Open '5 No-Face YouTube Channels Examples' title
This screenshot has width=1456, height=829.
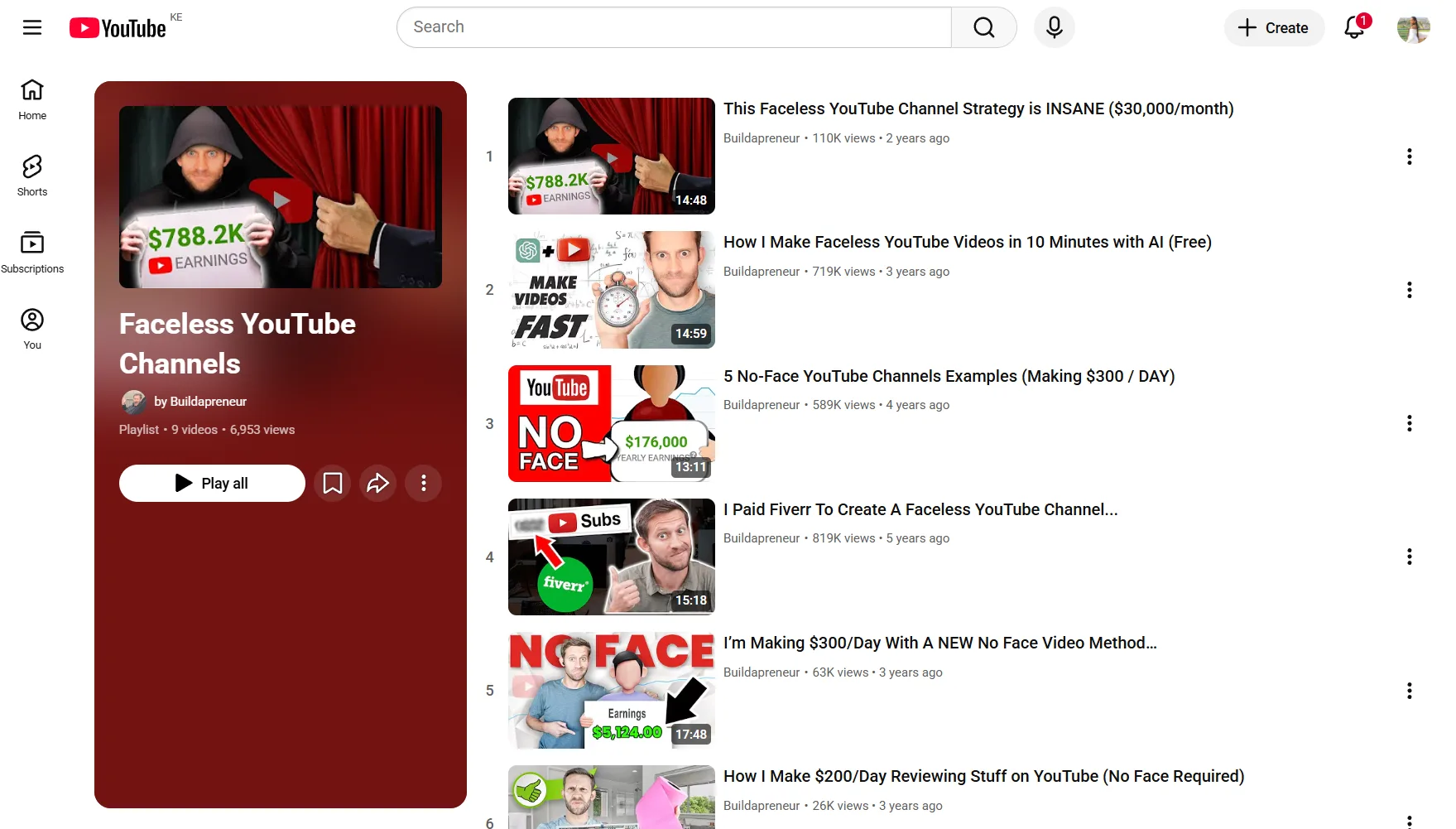949,376
